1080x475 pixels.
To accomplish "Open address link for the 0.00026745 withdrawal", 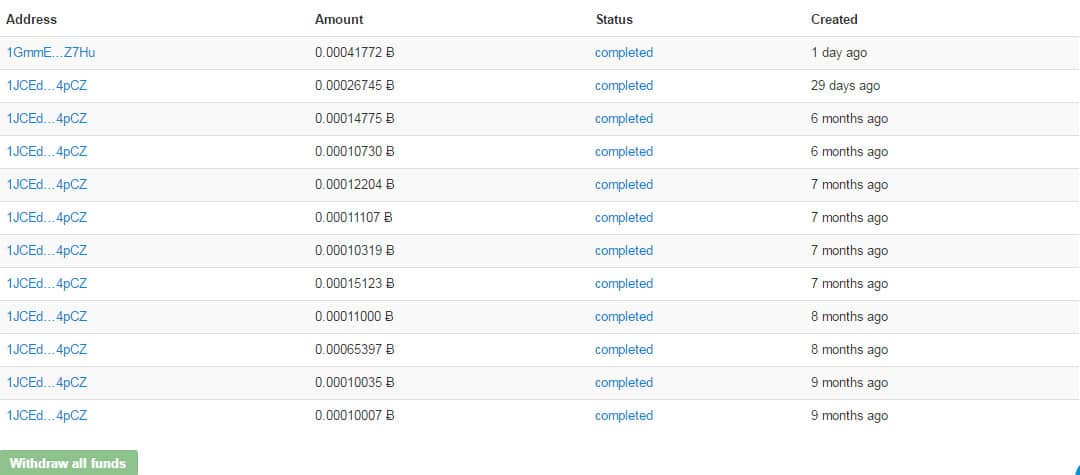I will tap(47, 85).
